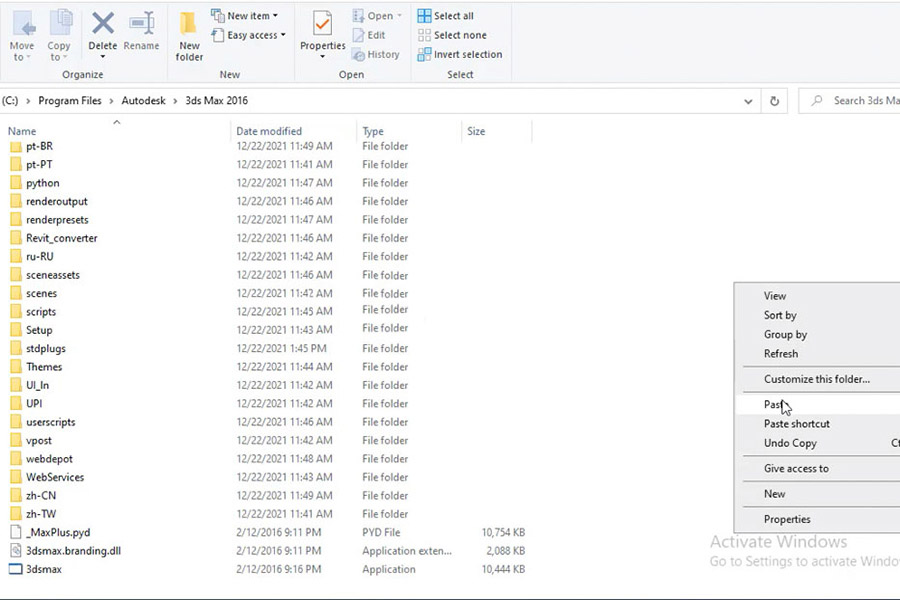
Task: Select the pt-PT folder icon
Action: click(x=16, y=165)
